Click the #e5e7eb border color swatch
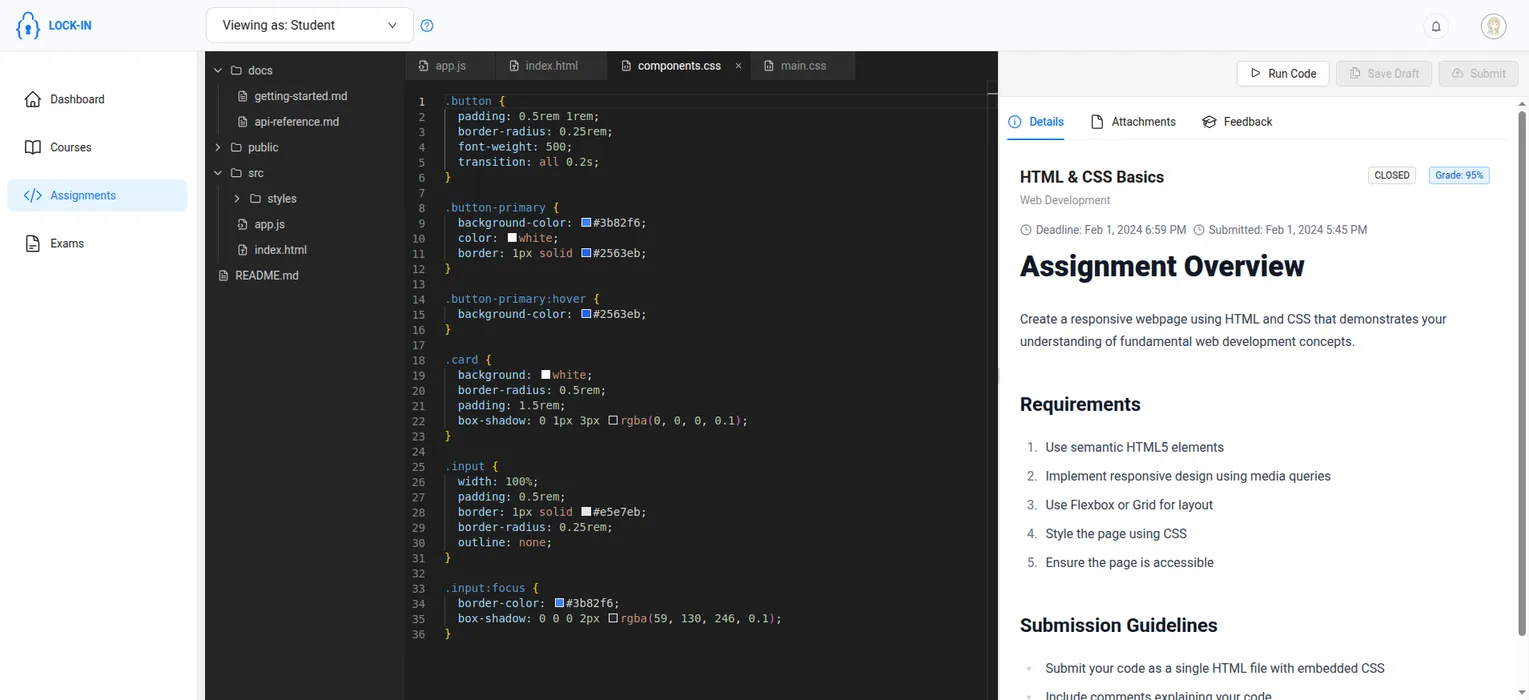1529x700 pixels. click(x=586, y=512)
